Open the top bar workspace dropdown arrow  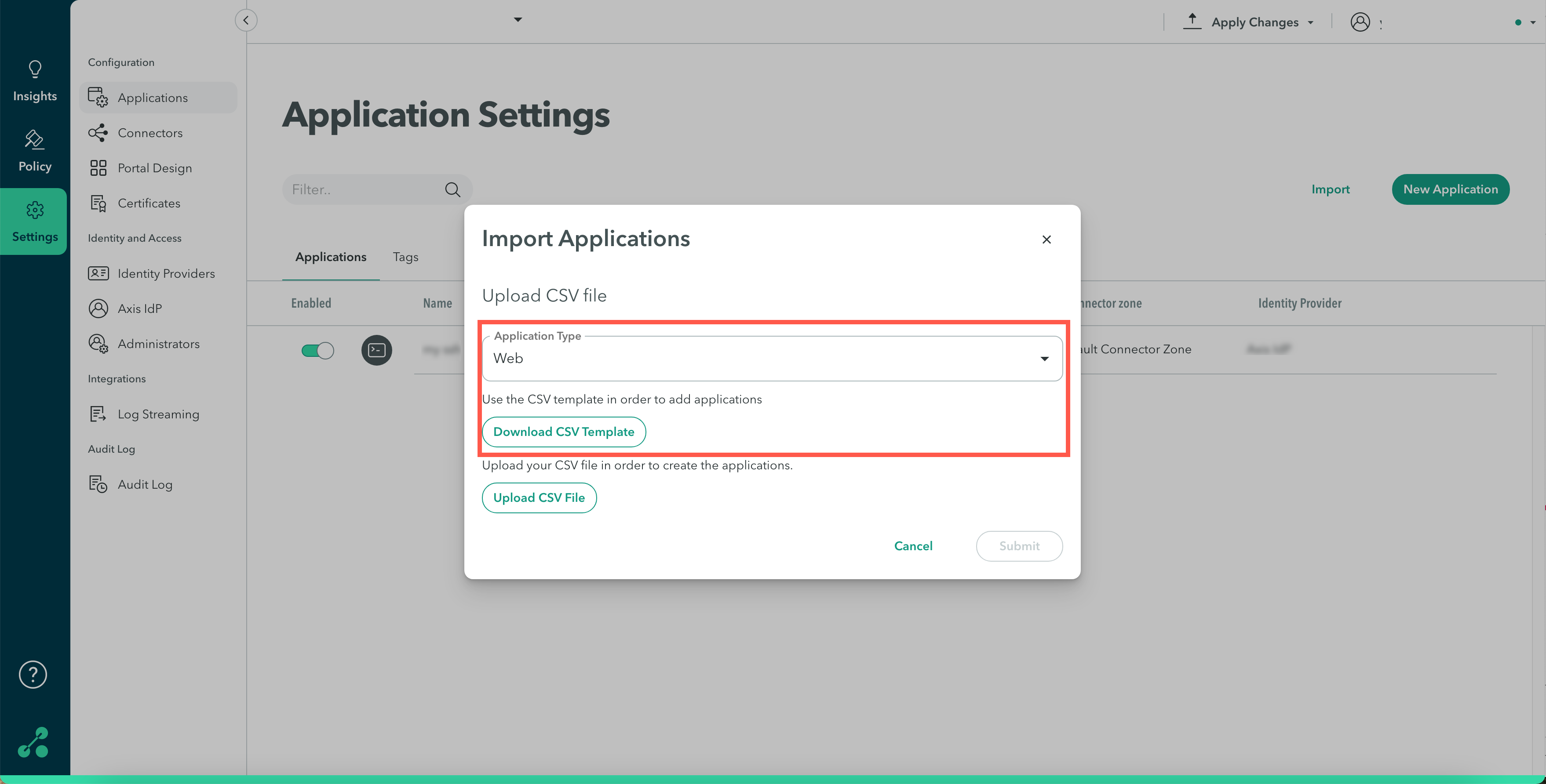(518, 20)
